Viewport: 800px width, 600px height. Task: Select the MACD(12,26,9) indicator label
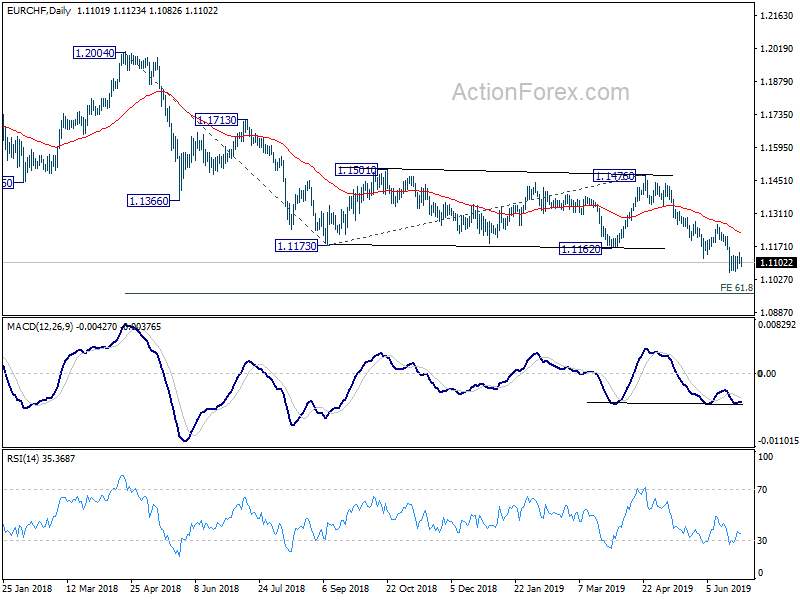pos(40,327)
